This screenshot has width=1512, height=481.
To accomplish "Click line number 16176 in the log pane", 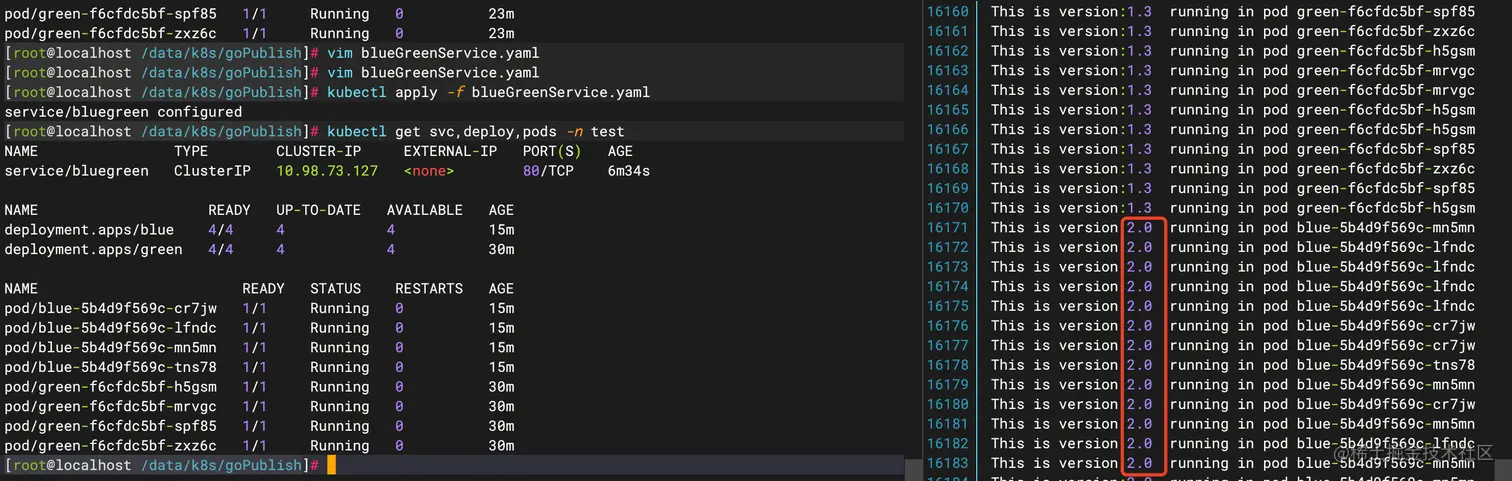I will [947, 326].
